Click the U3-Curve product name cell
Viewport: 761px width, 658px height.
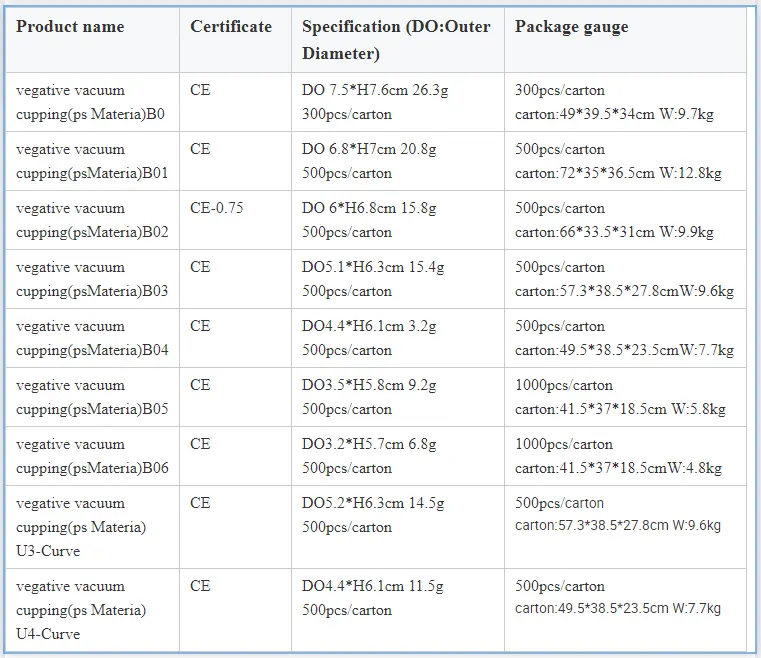click(82, 527)
